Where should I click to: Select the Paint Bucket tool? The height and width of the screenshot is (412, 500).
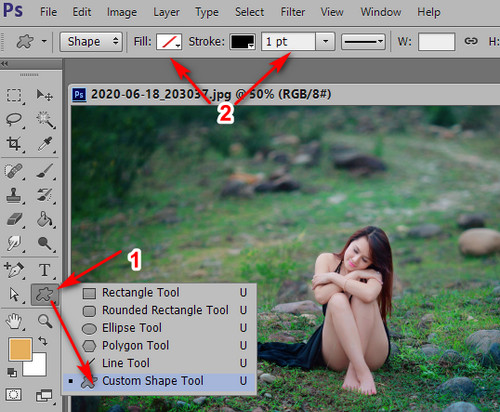point(45,220)
